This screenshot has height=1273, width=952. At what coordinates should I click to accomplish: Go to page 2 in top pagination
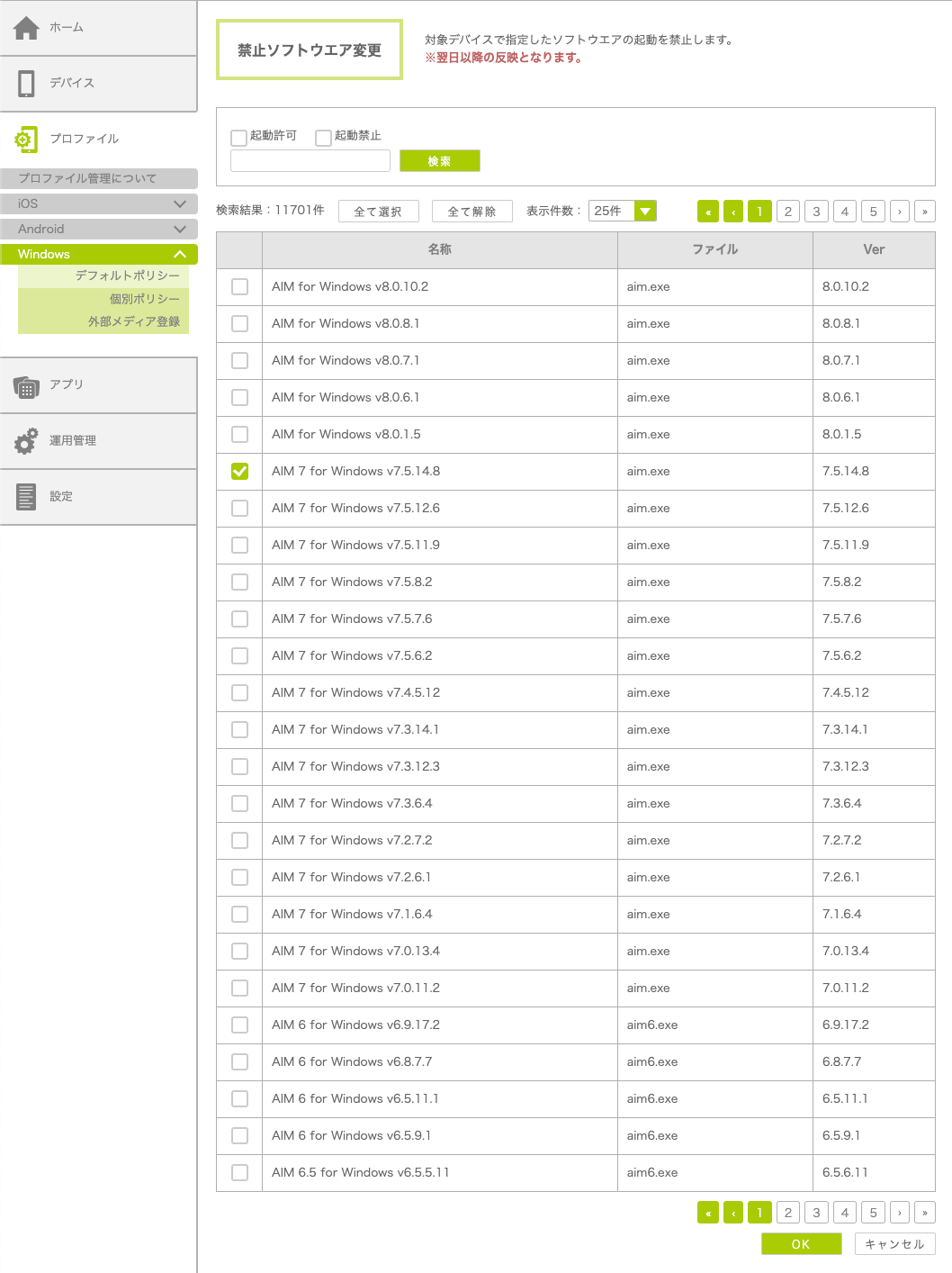[788, 212]
